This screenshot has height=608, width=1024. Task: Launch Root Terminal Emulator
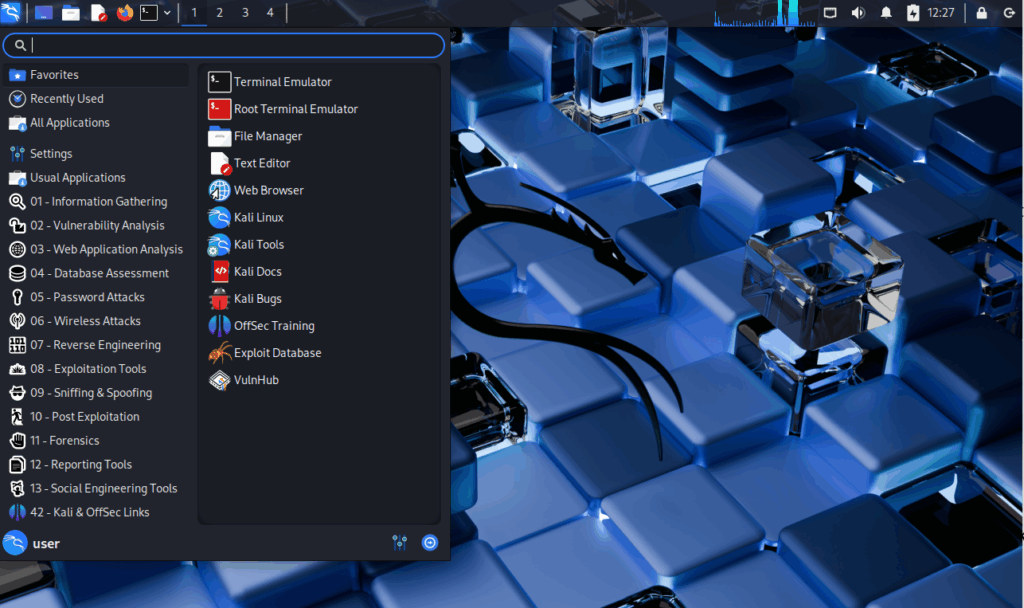319,109
